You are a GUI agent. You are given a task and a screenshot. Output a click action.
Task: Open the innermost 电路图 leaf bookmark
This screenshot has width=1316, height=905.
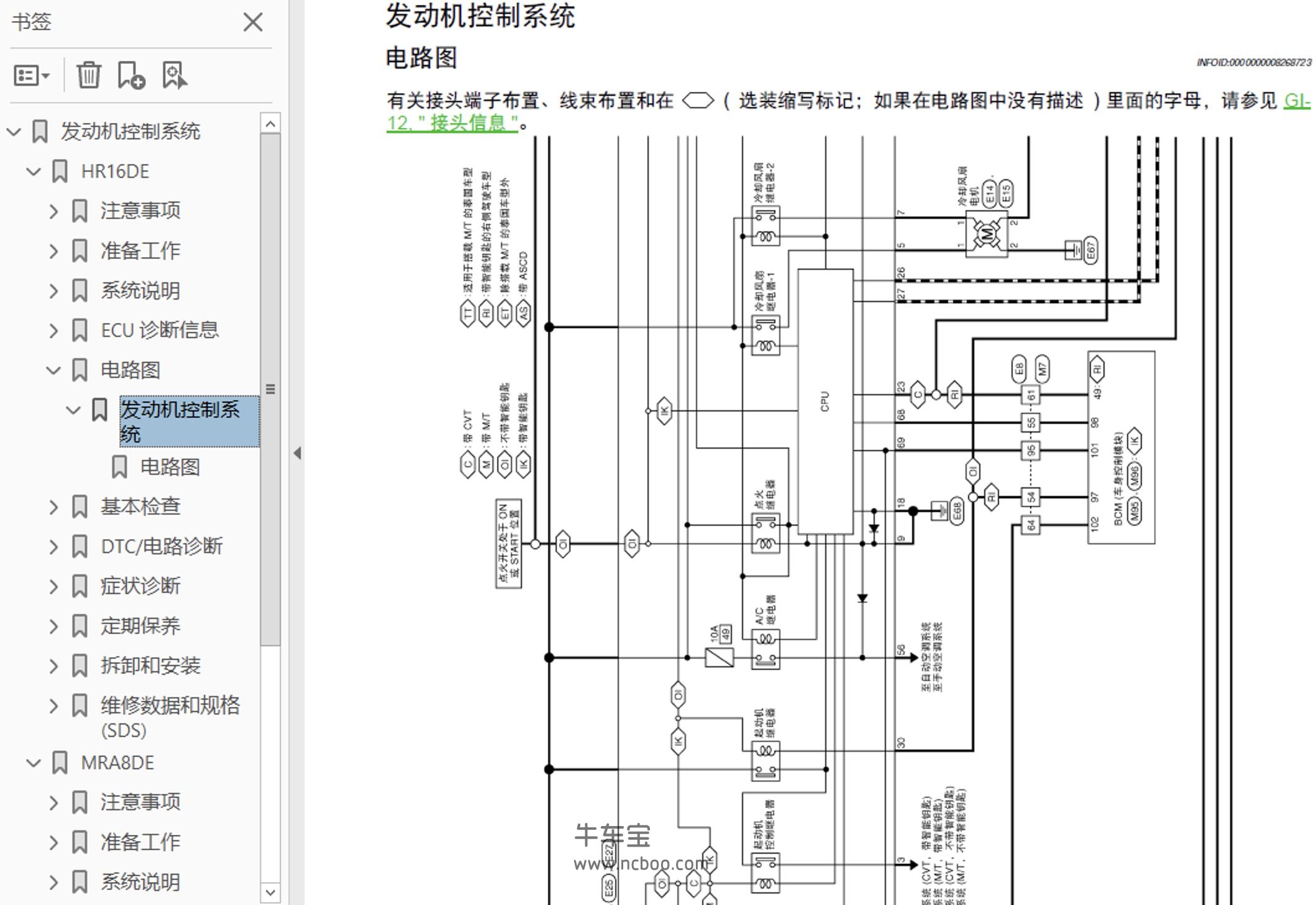(170, 467)
